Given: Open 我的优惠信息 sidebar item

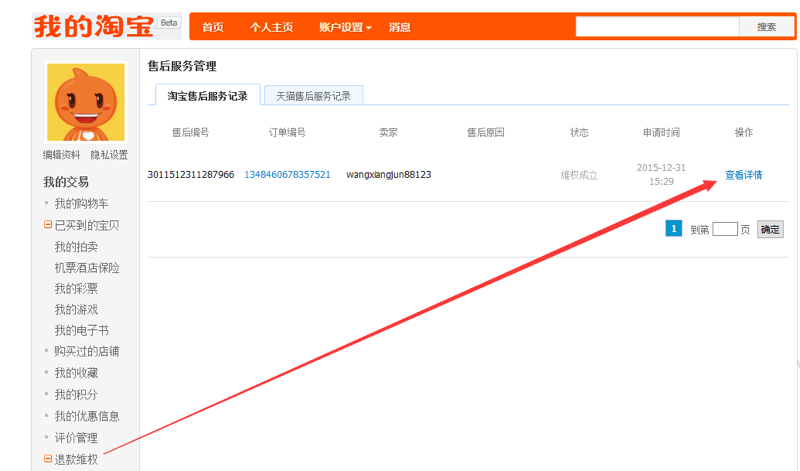Looking at the screenshot, I should tap(87, 416).
